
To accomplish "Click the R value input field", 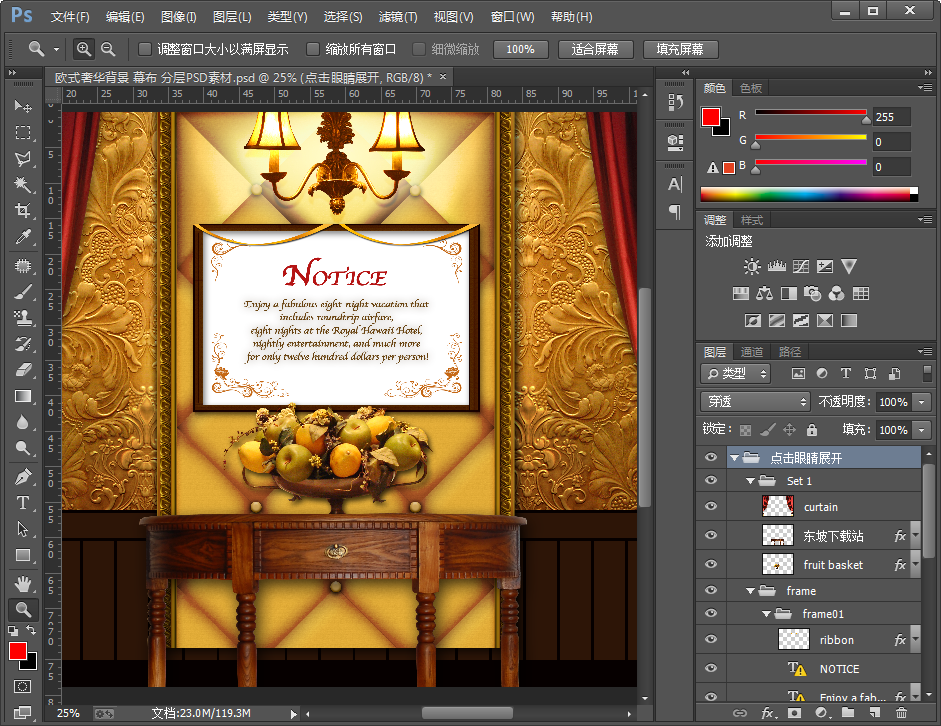I will [x=891, y=116].
